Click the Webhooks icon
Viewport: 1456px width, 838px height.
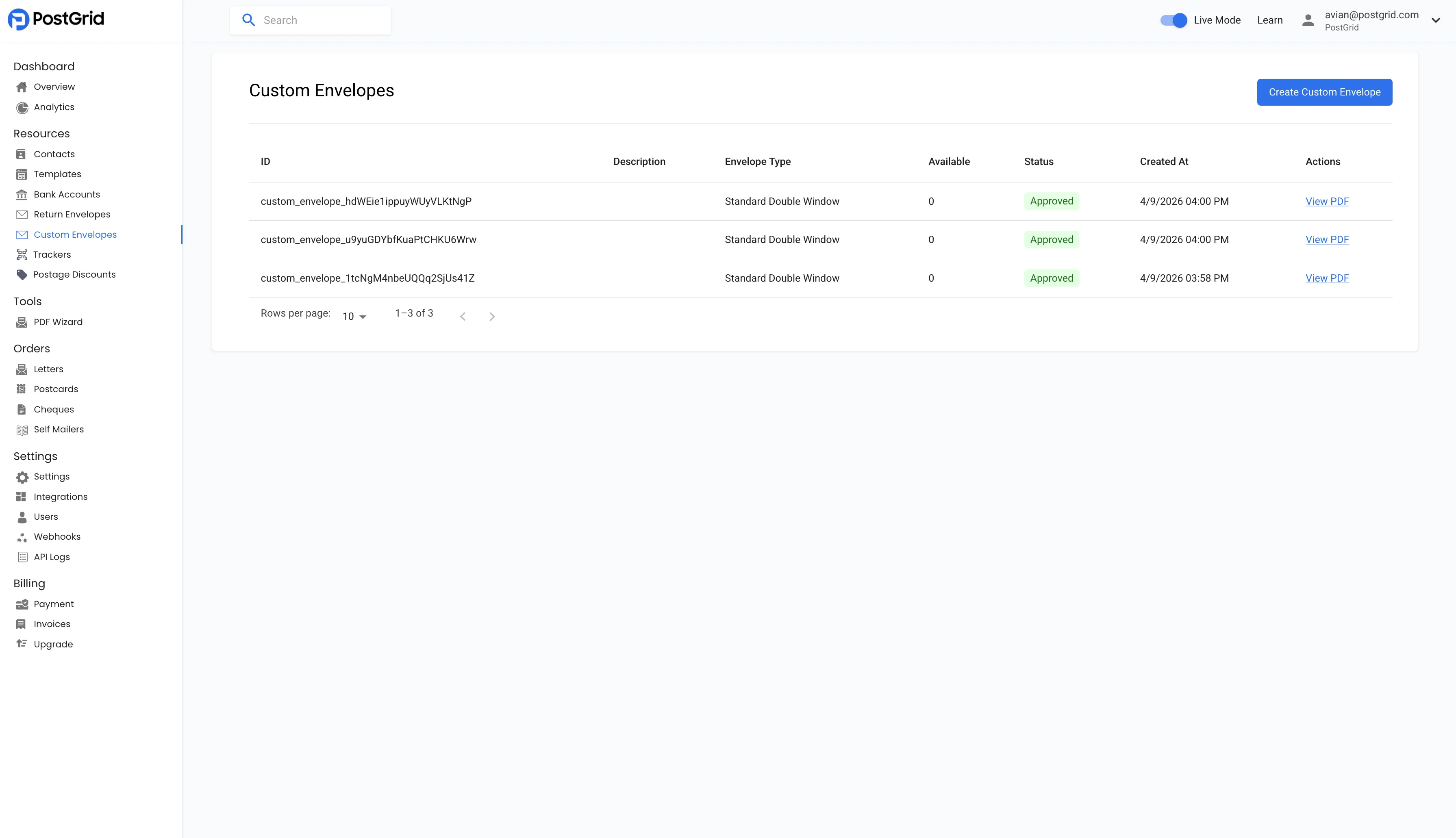point(22,537)
